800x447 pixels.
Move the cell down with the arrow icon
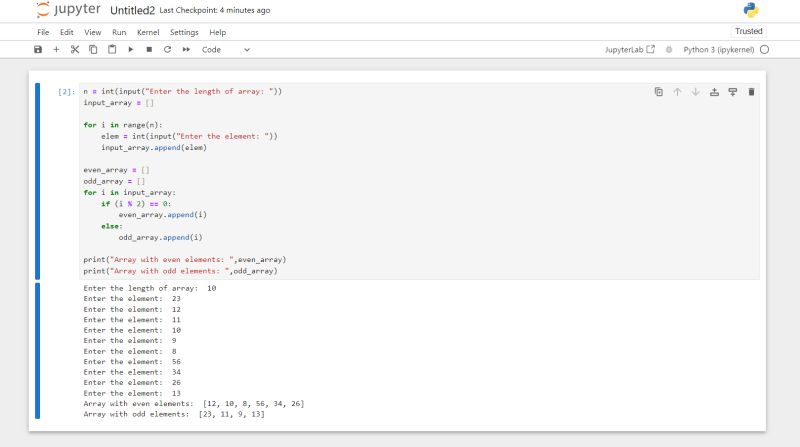coord(695,92)
